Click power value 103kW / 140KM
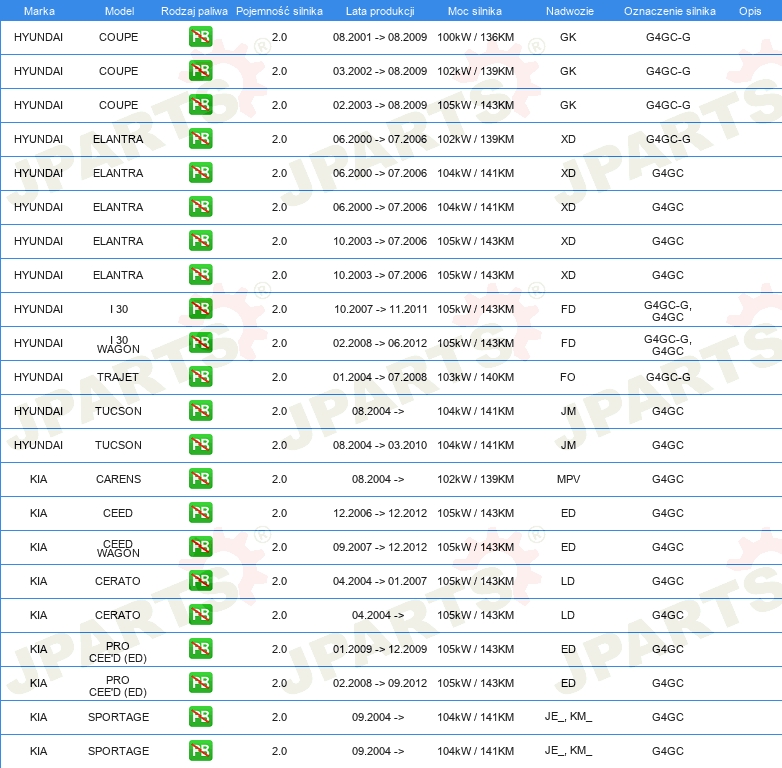This screenshot has width=782, height=768. pos(475,377)
